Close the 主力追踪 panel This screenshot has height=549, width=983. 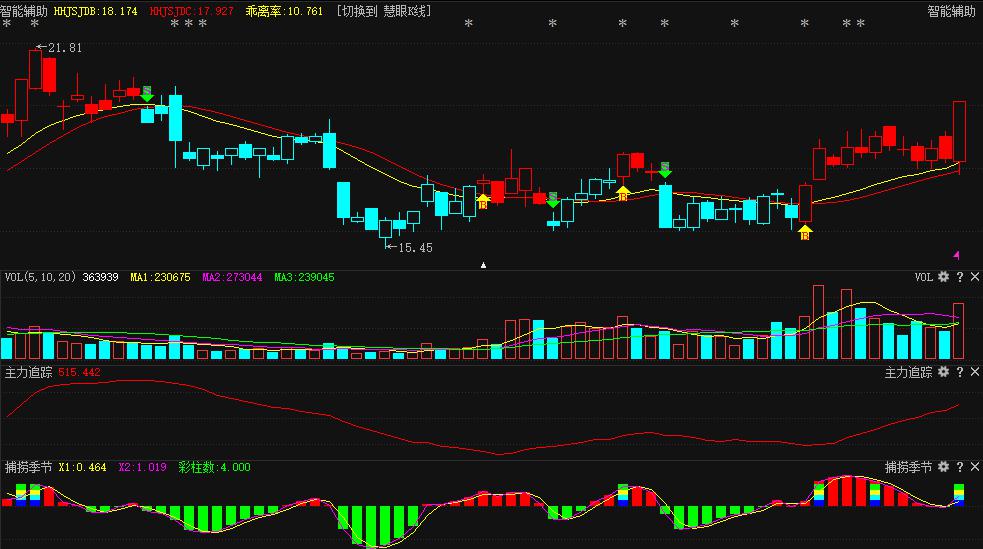pyautogui.click(x=975, y=372)
